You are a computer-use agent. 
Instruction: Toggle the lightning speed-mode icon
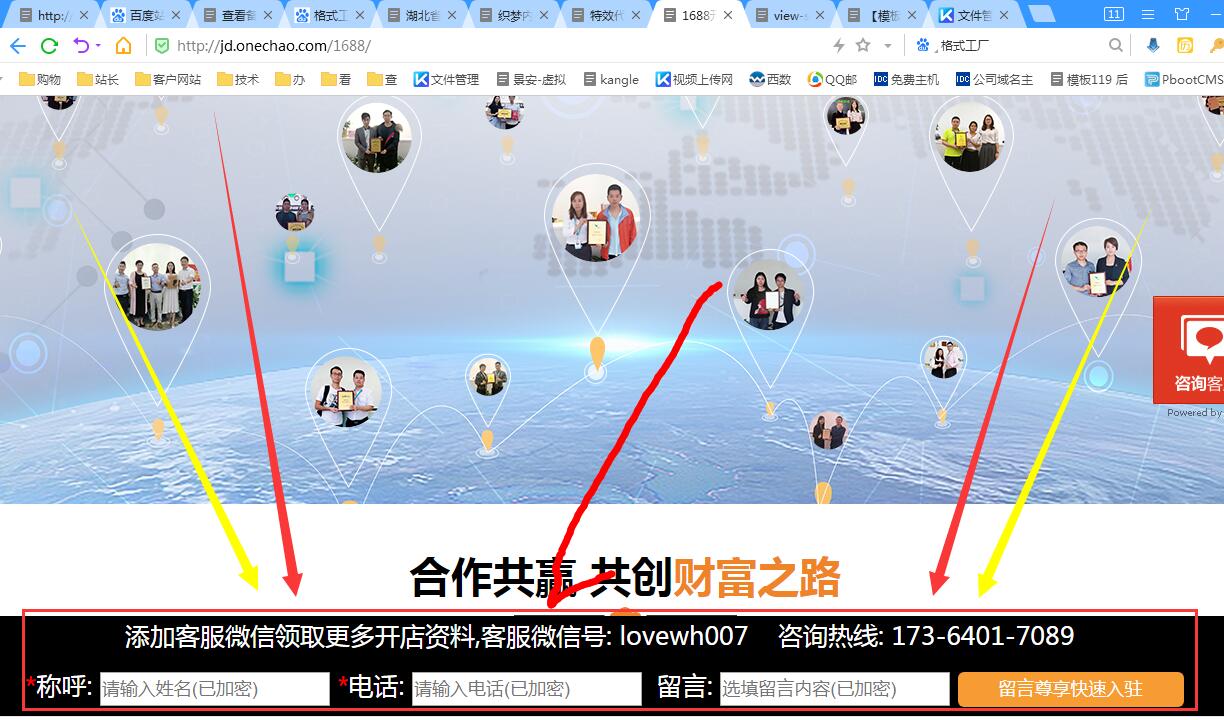click(839, 46)
